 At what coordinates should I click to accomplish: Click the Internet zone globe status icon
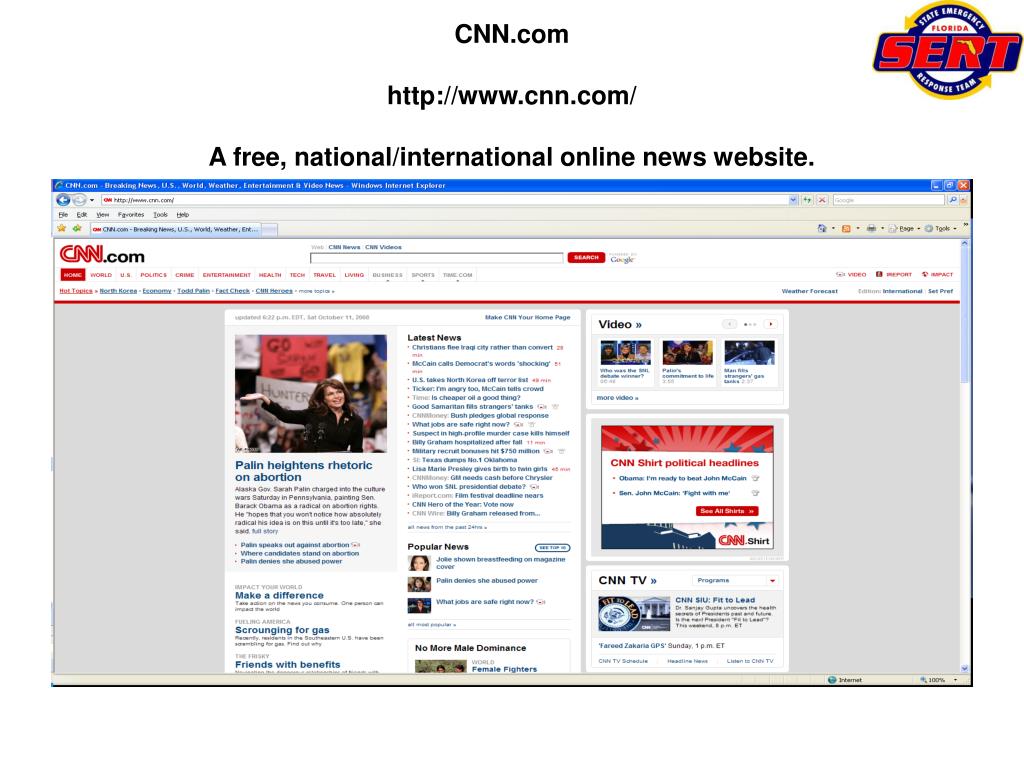click(x=832, y=680)
